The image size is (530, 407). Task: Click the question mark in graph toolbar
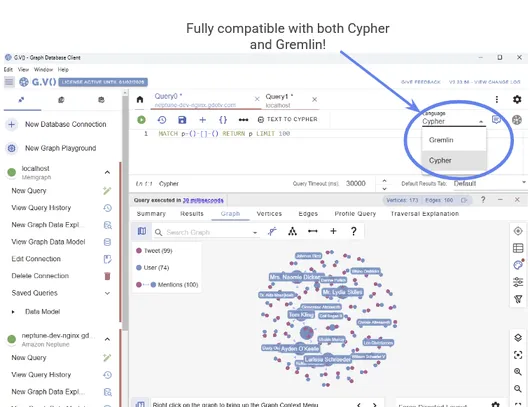click(x=354, y=231)
